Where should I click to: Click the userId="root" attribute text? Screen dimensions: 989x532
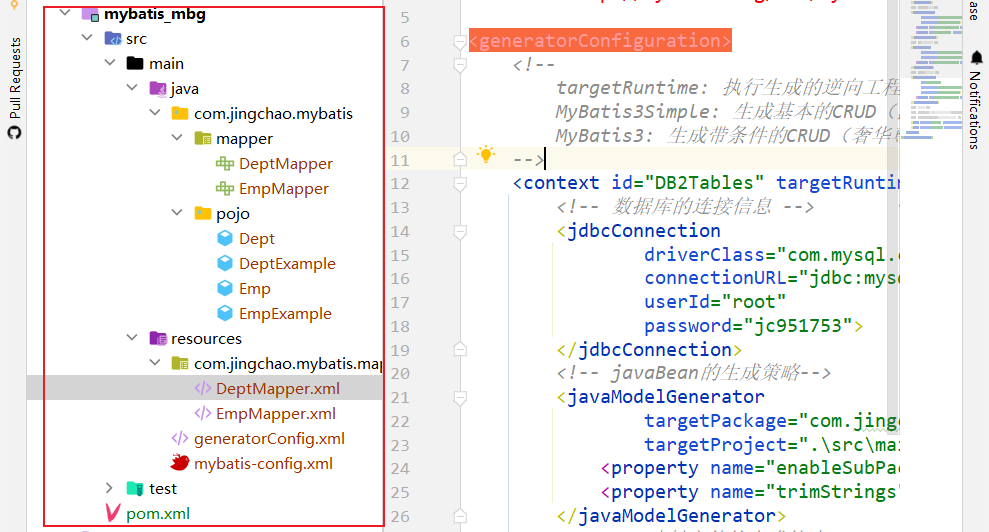point(715,302)
